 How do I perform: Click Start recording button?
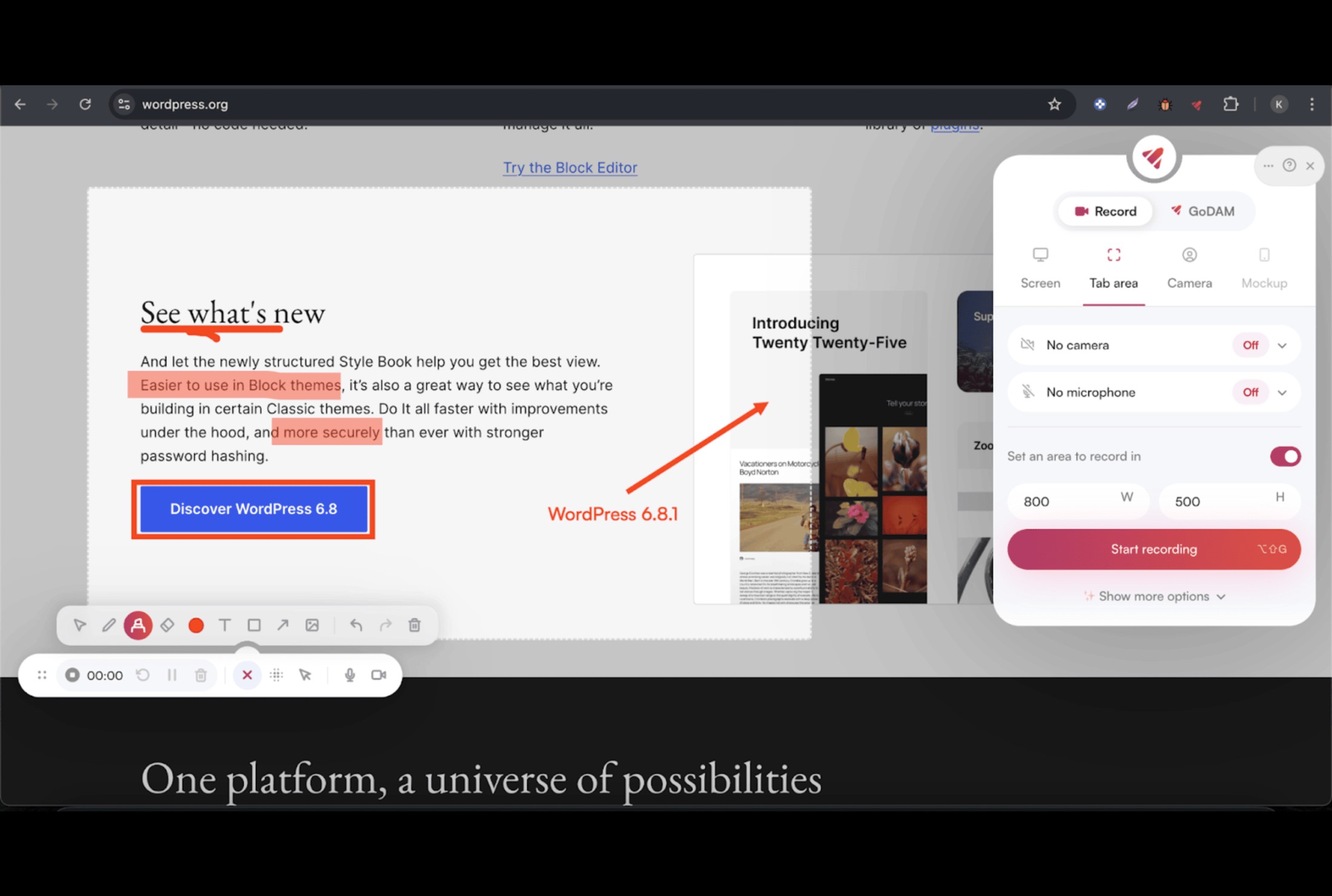pyautogui.click(x=1153, y=549)
